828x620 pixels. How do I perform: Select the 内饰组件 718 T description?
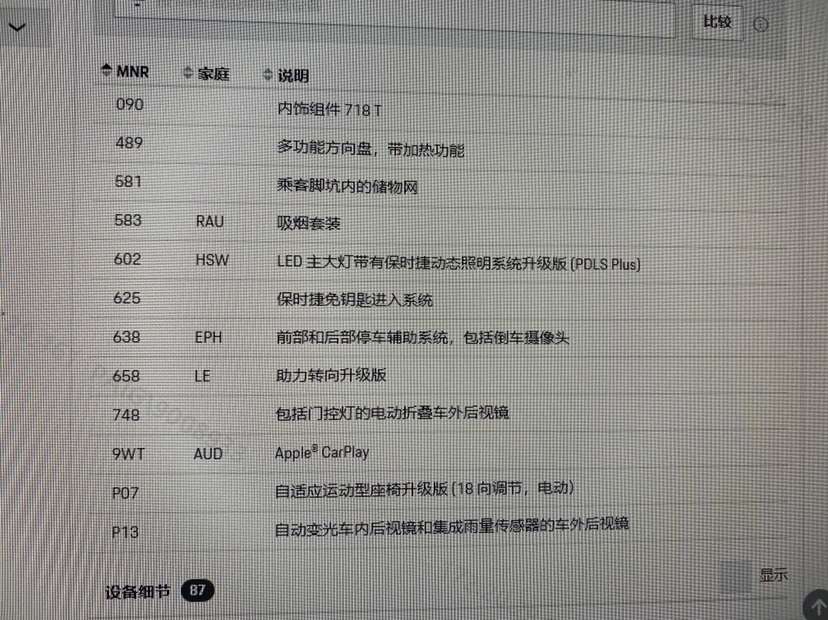click(x=329, y=109)
